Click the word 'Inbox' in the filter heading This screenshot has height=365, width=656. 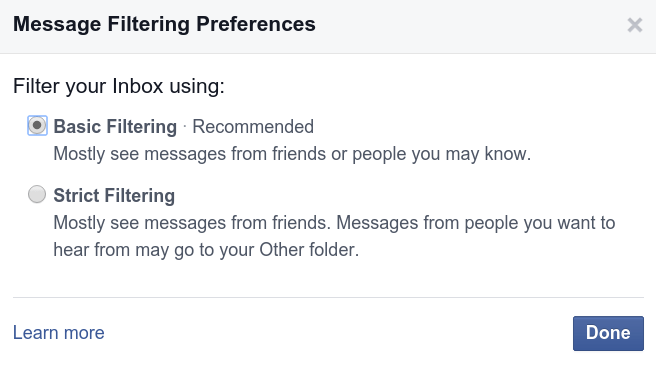137,86
